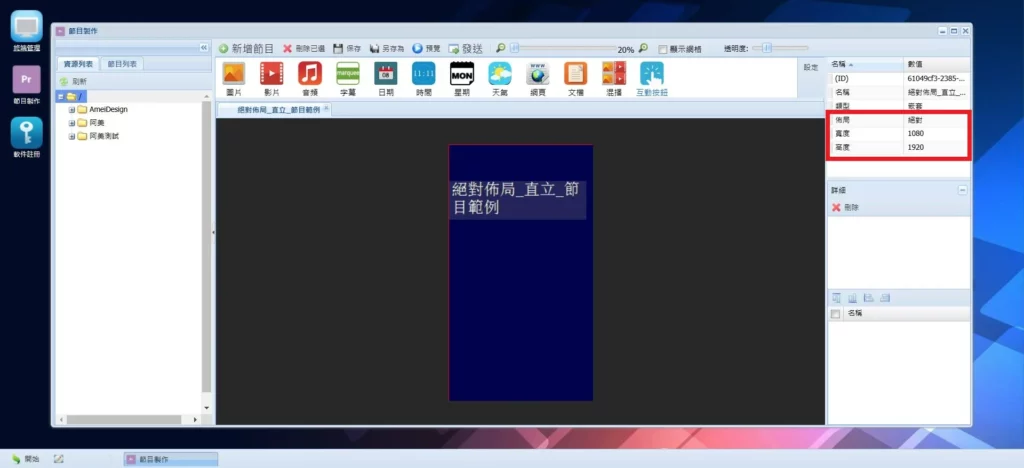Add a 影片 (video) component
This screenshot has height=468, width=1024.
(271, 74)
